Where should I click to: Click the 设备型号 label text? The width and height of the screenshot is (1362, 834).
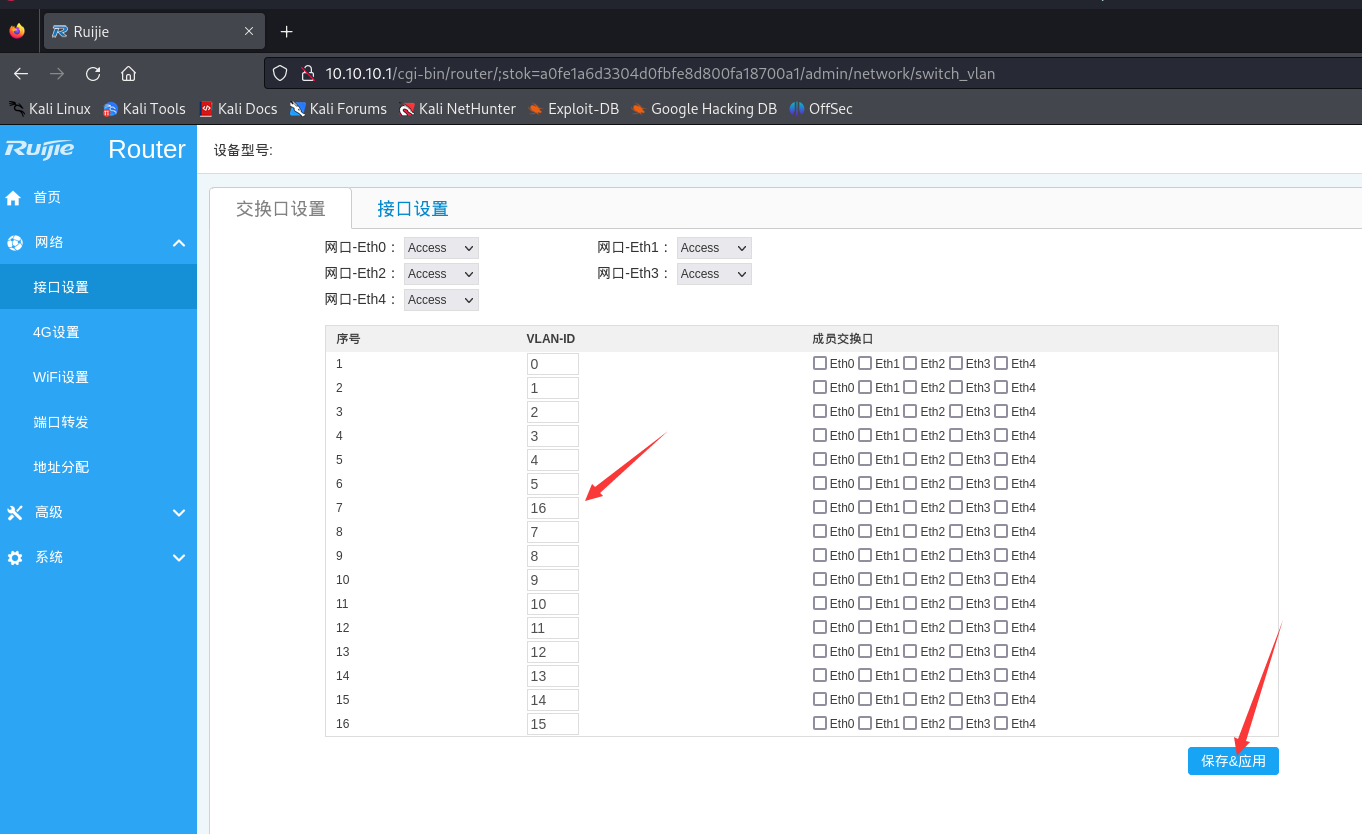click(243, 150)
